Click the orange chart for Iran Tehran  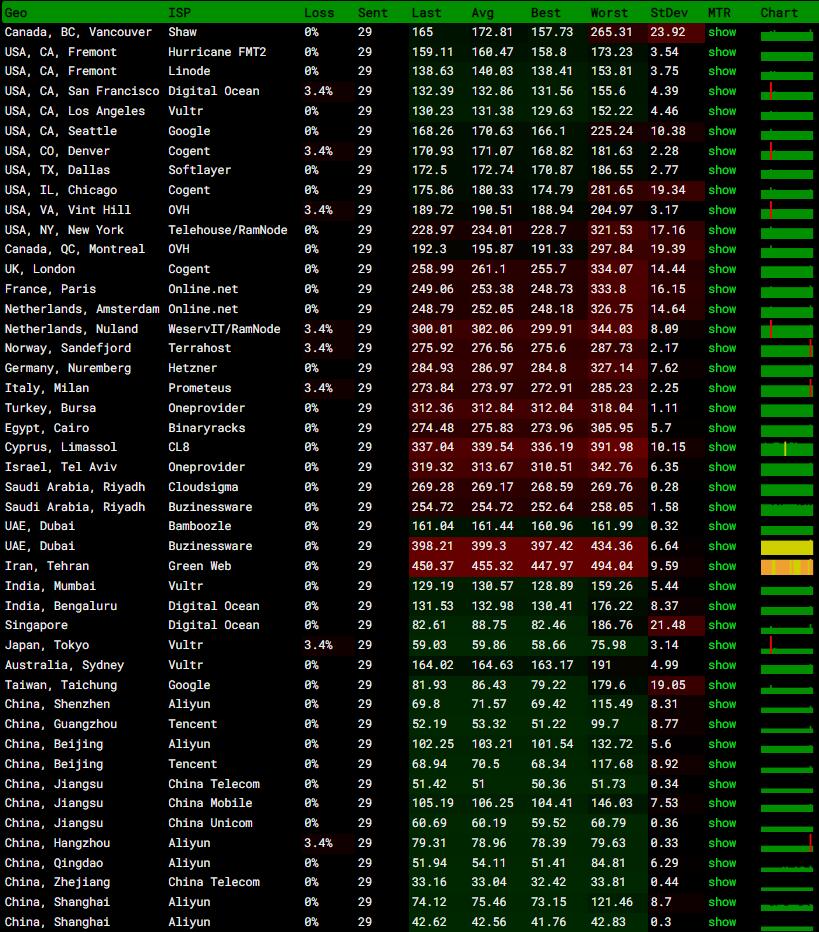pyautogui.click(x=787, y=567)
